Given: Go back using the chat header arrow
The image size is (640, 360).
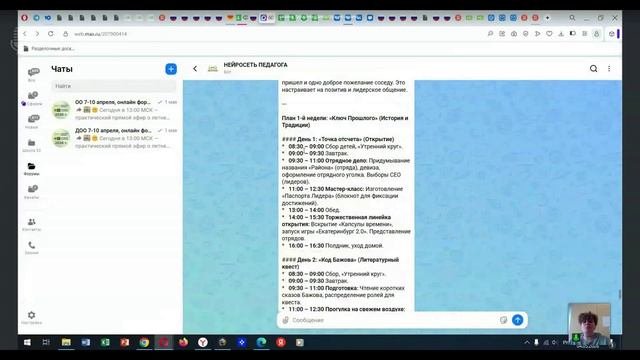Looking at the screenshot, I should 195,69.
